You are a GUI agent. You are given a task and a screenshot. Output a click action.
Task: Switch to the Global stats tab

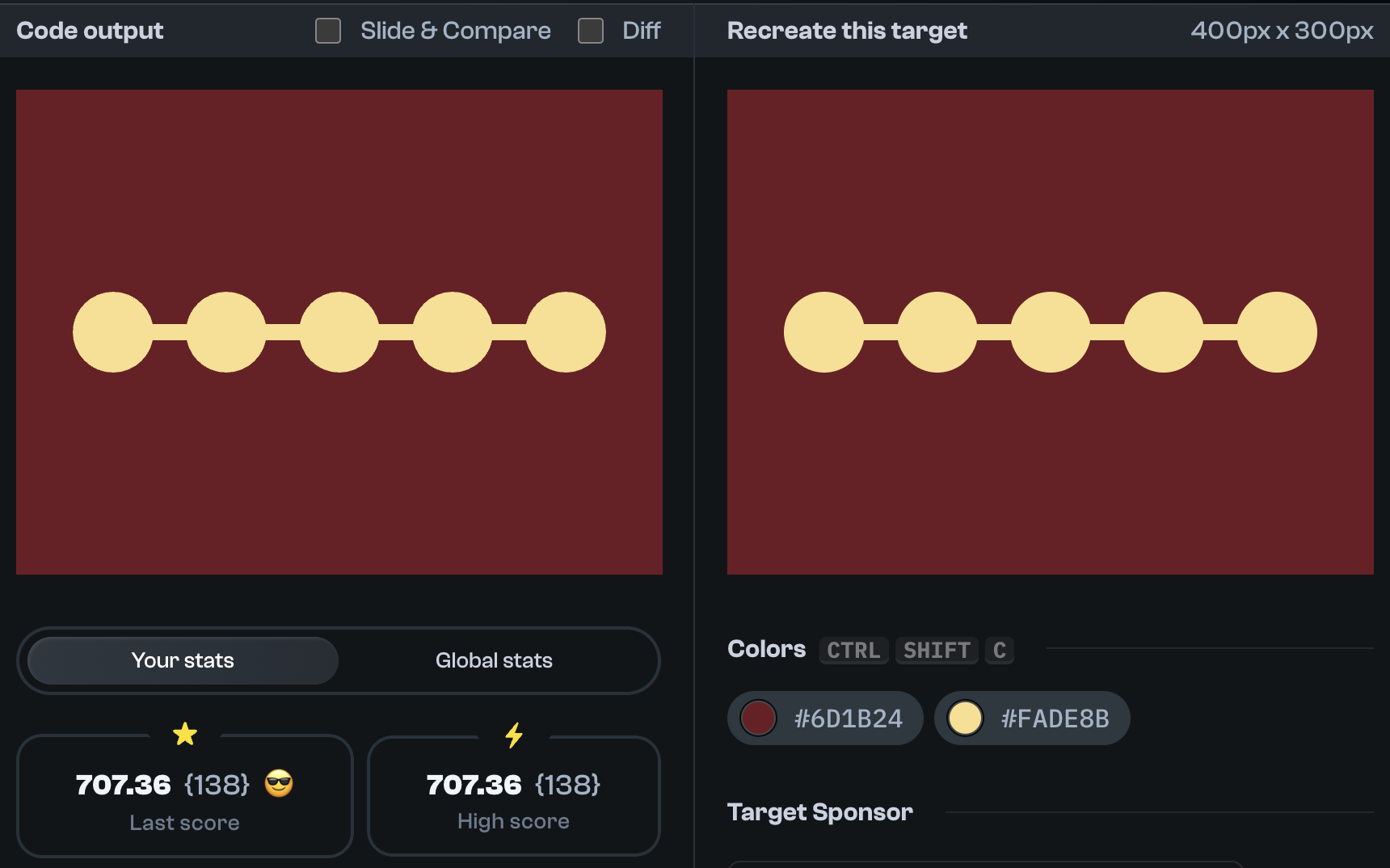pos(494,660)
